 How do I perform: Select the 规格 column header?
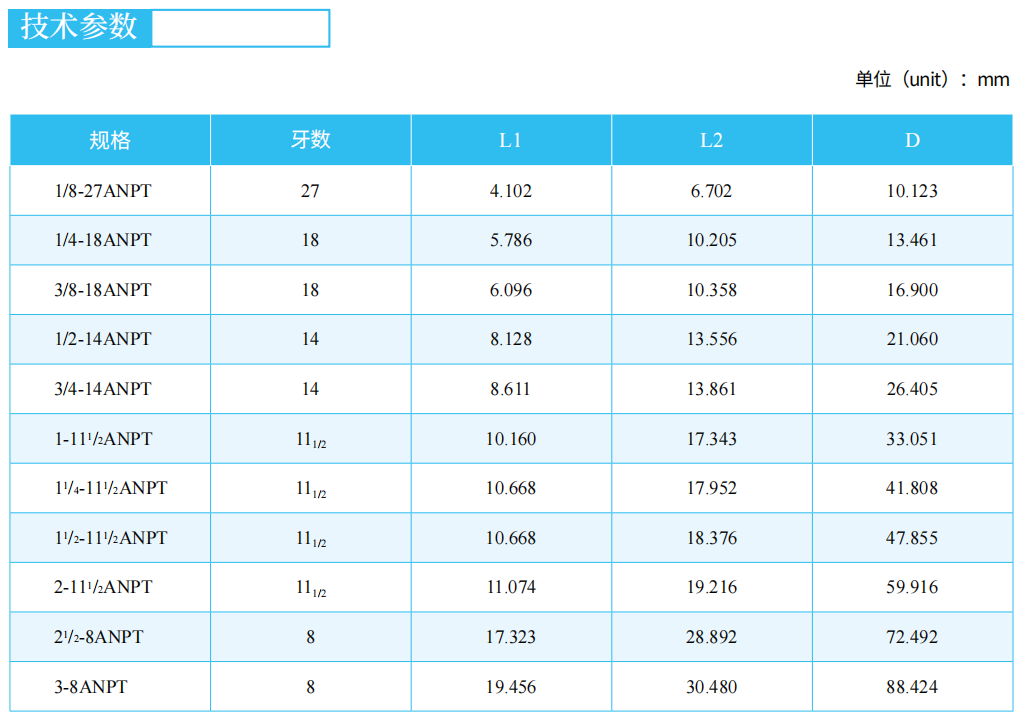[110, 140]
